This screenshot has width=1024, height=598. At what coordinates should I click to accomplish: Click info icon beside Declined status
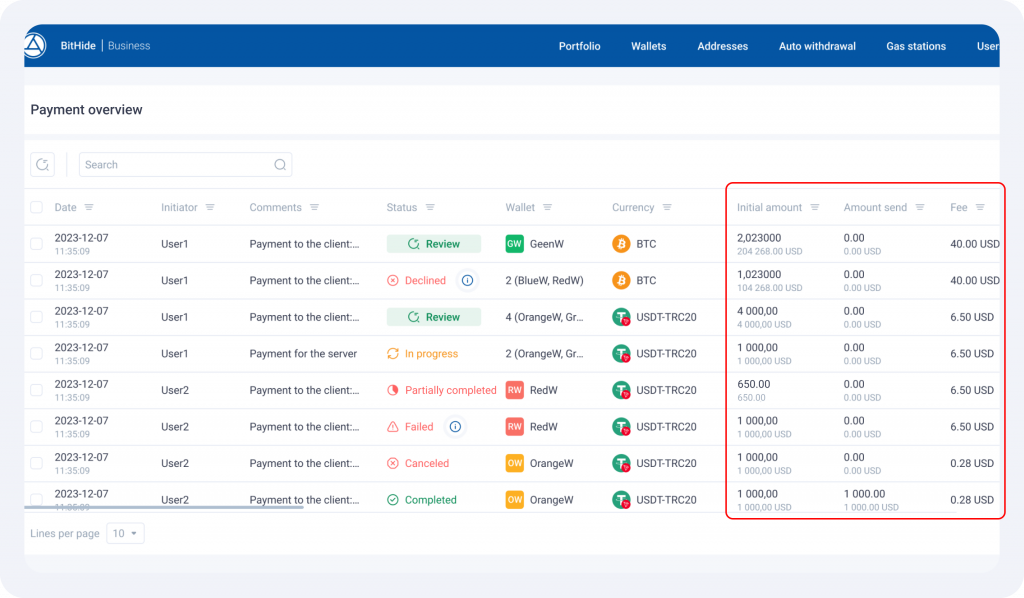tap(466, 281)
